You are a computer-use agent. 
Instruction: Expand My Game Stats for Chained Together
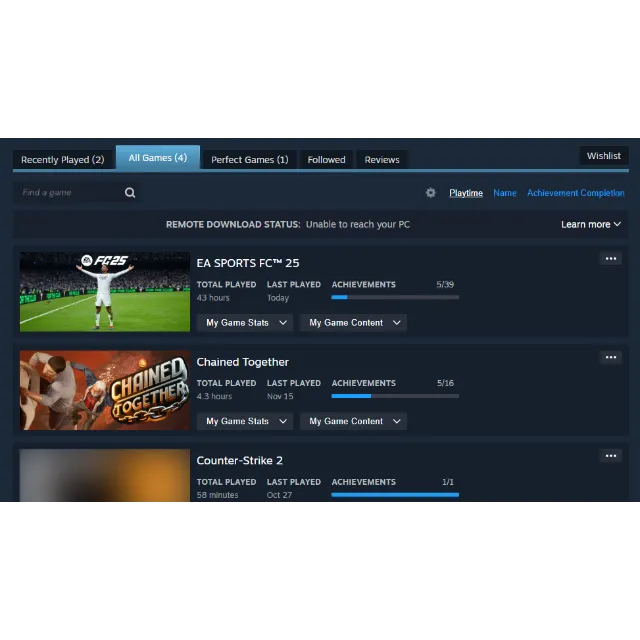coord(246,421)
